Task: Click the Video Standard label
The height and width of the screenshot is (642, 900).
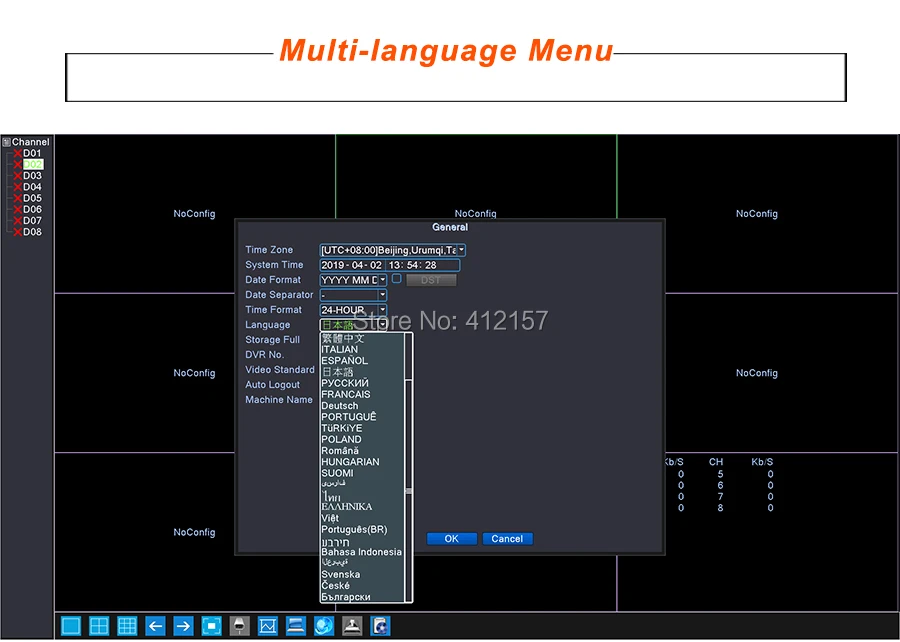Action: [x=280, y=369]
